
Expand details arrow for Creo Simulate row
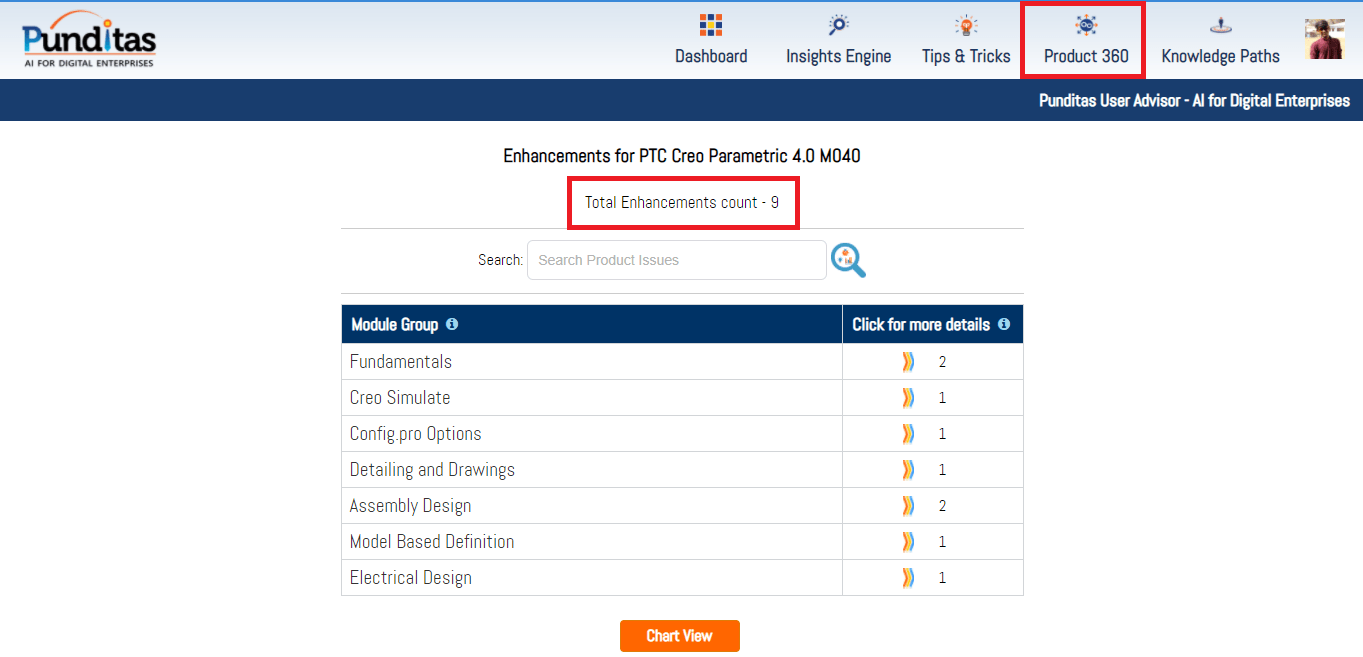click(x=908, y=398)
